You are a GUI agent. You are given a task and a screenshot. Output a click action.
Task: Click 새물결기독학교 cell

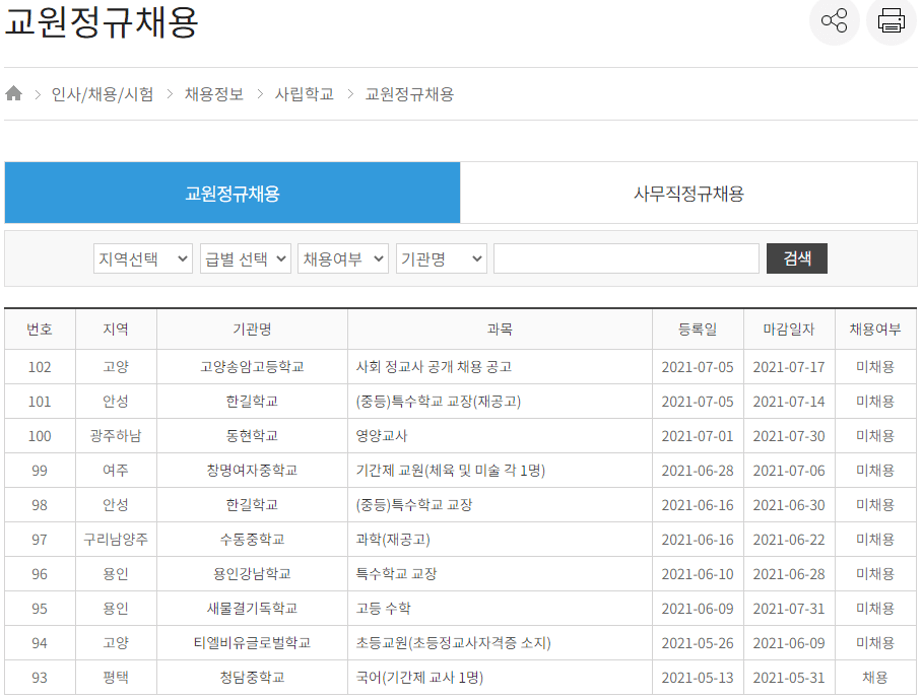click(x=252, y=609)
